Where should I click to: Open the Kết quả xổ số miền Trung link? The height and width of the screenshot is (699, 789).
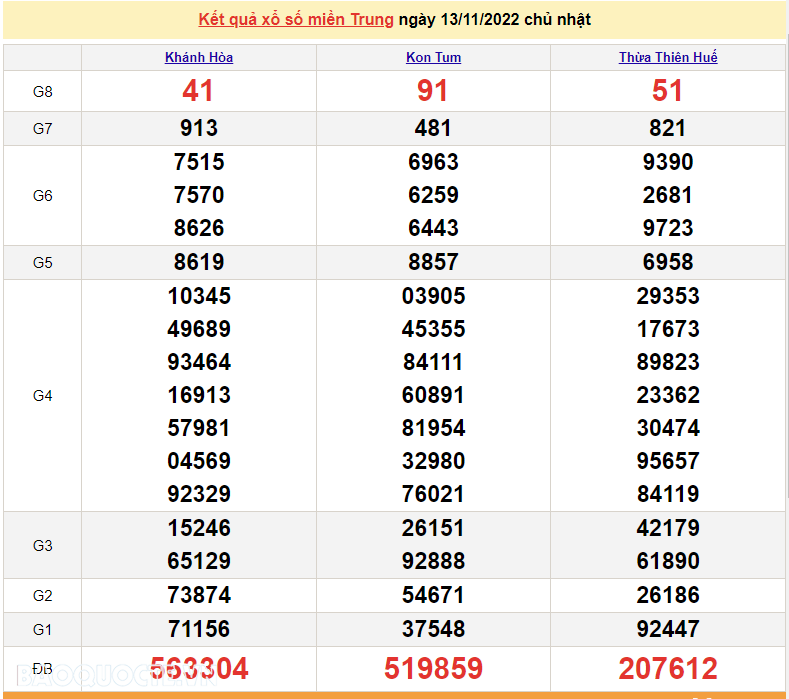coord(296,19)
